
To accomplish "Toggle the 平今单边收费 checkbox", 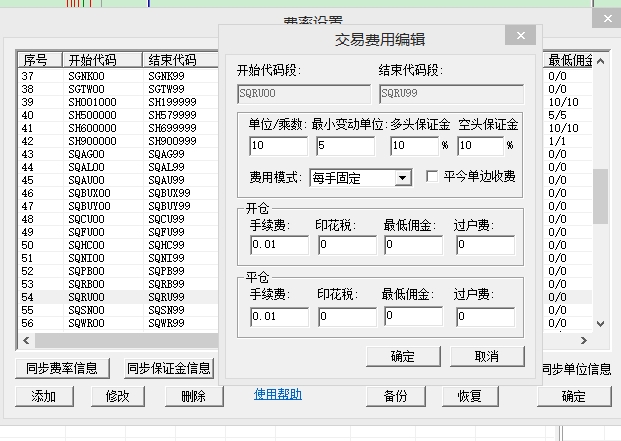I will click(x=433, y=177).
